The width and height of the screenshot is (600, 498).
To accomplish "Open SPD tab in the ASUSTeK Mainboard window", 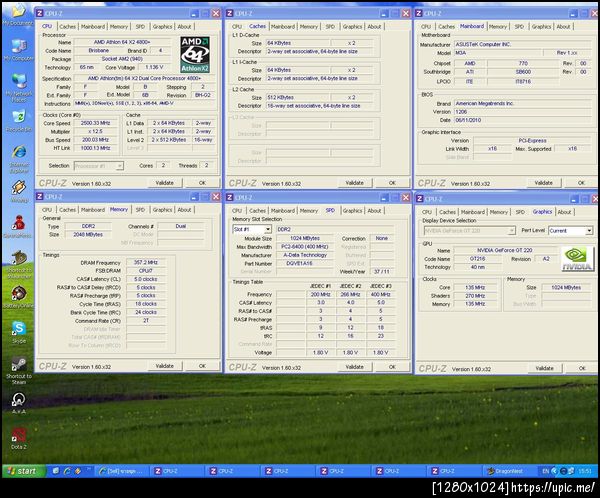I will pyautogui.click(x=519, y=26).
